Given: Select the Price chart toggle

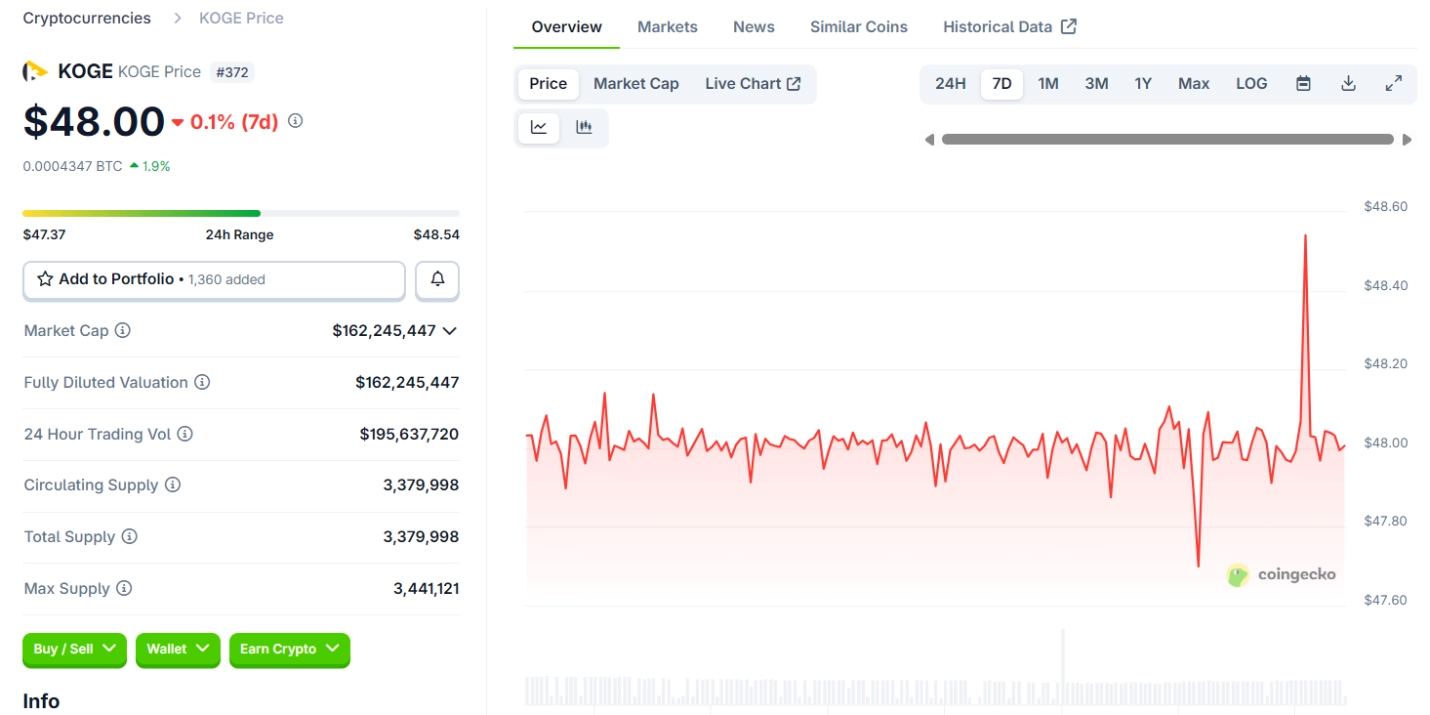Looking at the screenshot, I should [548, 84].
